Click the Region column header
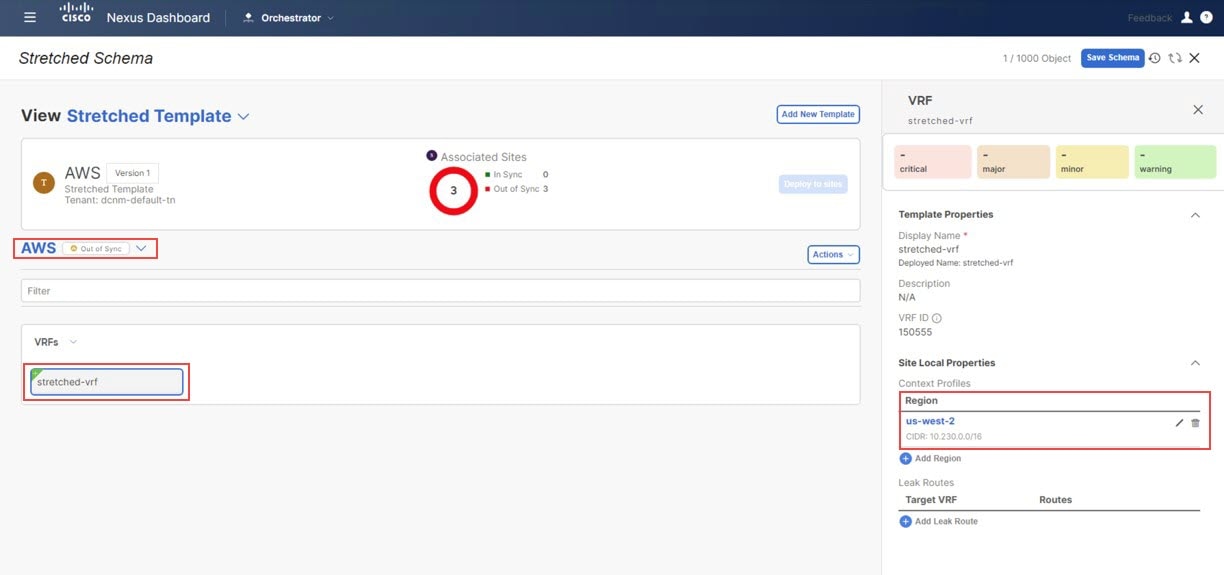The width and height of the screenshot is (1224, 575). (922, 401)
